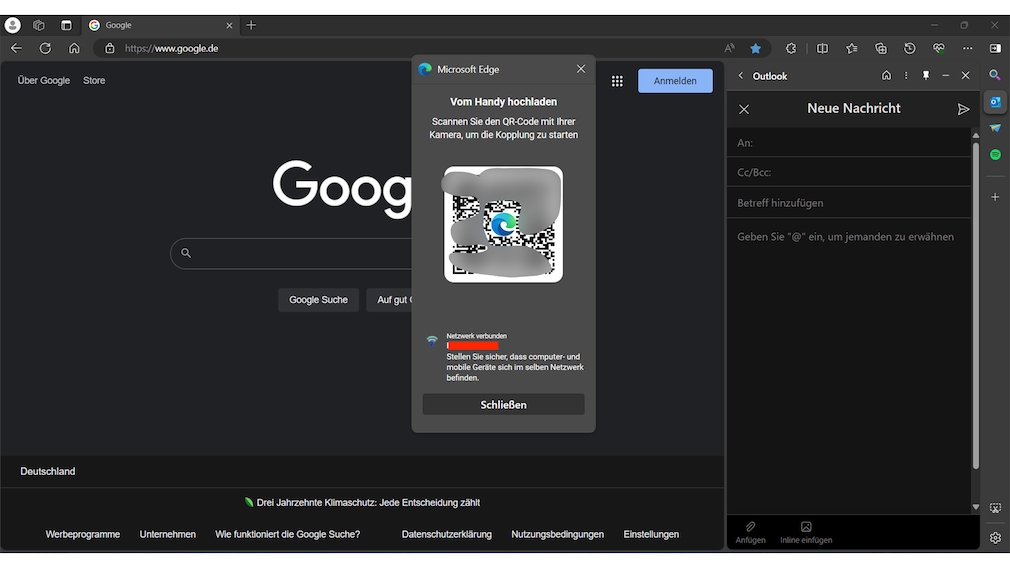Open Unternehmen footer link

167,535
